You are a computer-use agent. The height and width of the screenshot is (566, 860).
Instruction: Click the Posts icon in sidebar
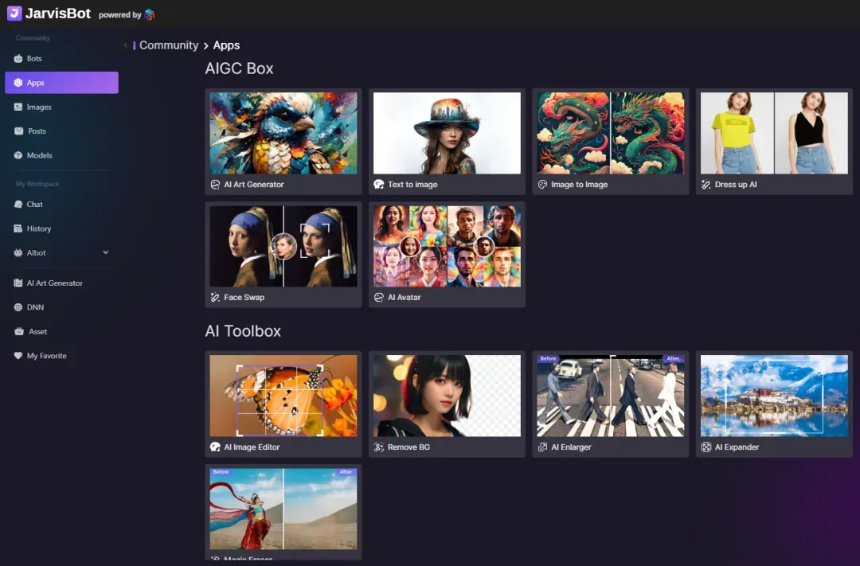pos(19,131)
